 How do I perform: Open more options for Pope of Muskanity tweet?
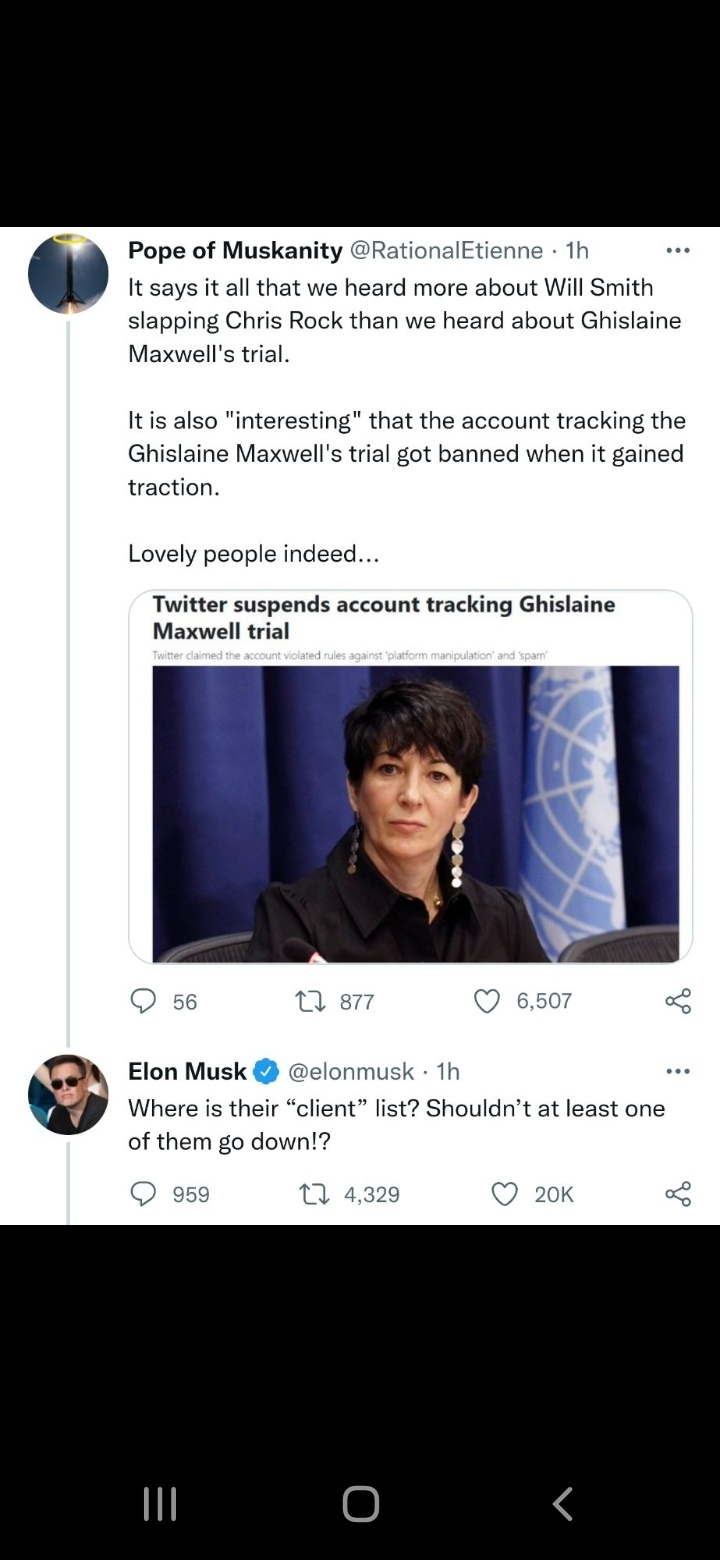pyautogui.click(x=678, y=250)
